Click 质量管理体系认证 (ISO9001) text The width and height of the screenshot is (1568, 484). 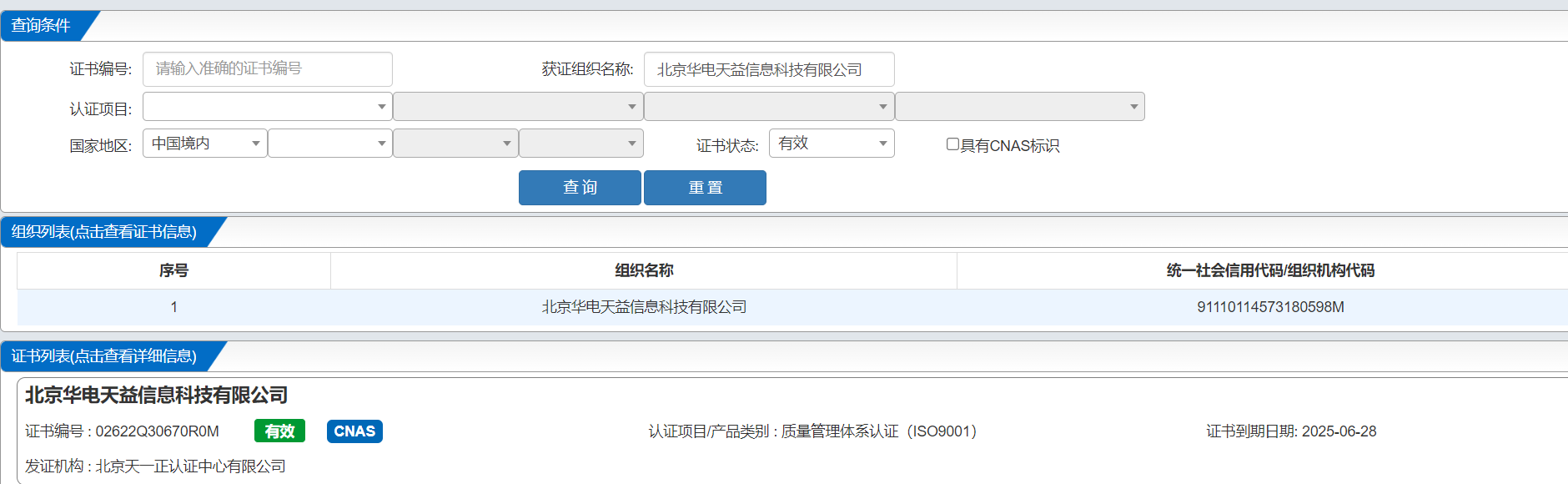click(879, 431)
